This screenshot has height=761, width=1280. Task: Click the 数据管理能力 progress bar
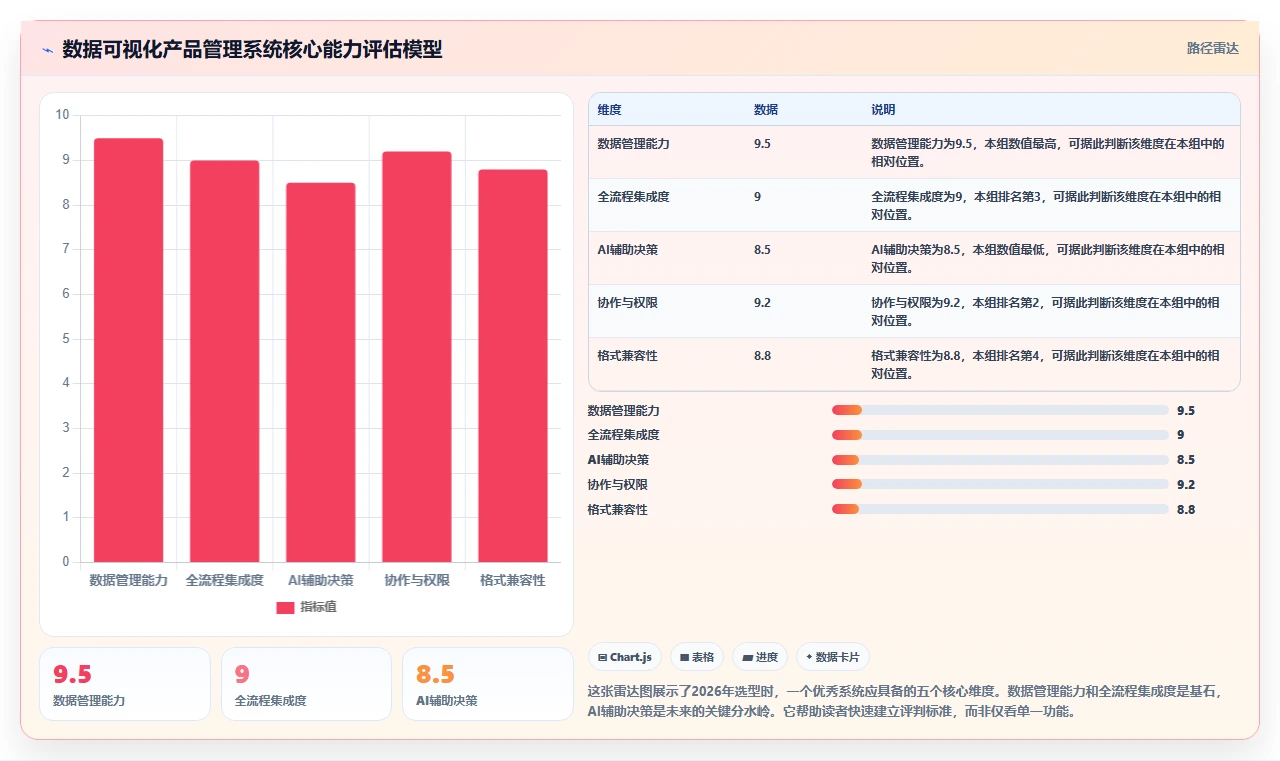(x=1000, y=410)
